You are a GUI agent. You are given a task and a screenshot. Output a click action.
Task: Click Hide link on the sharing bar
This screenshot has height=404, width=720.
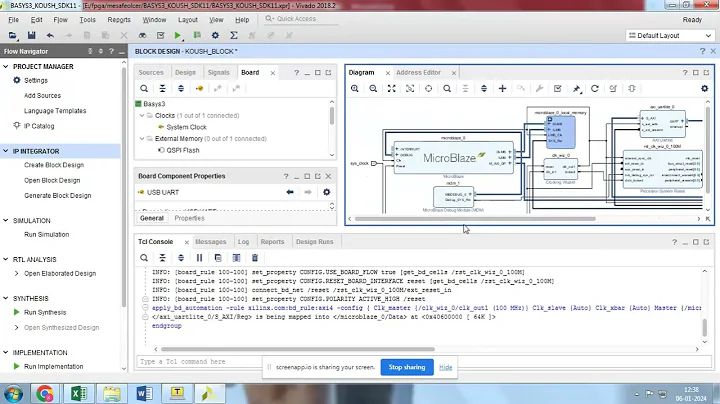coord(445,367)
